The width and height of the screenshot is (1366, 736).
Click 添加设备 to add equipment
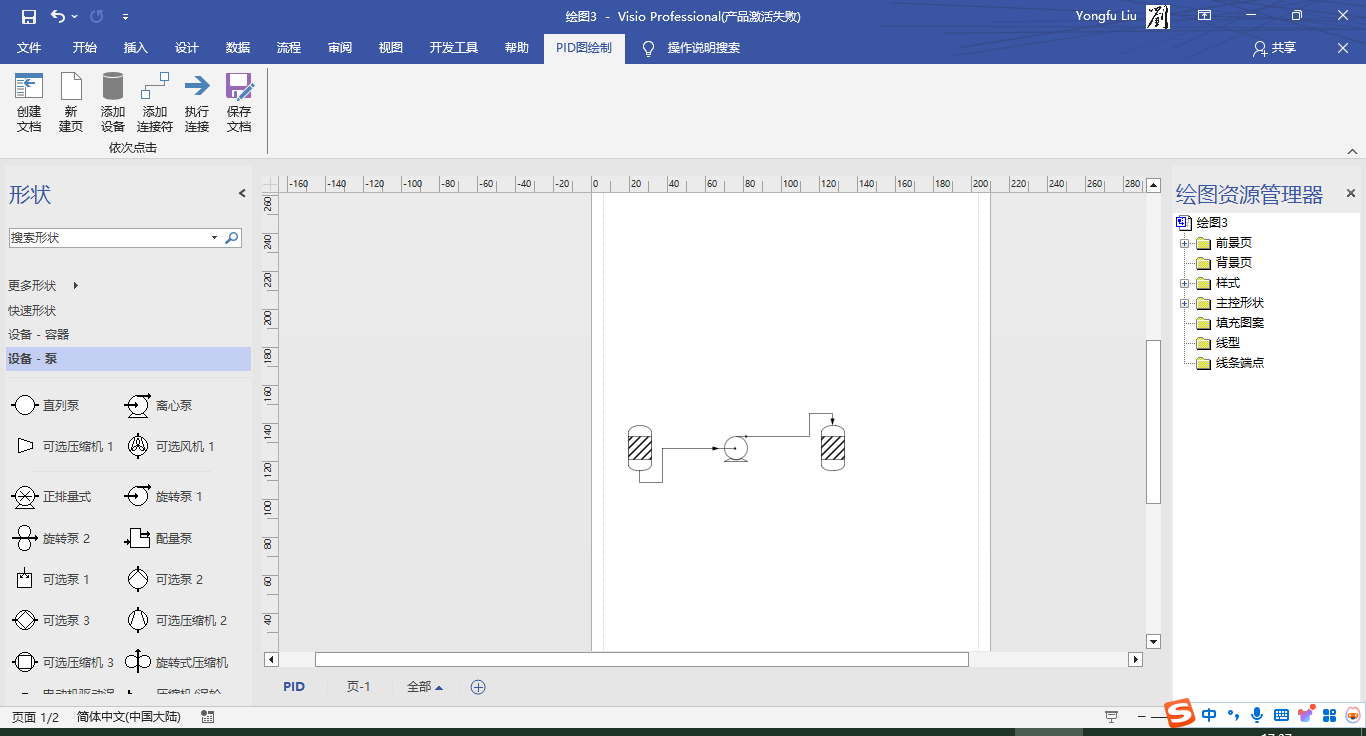click(x=113, y=103)
